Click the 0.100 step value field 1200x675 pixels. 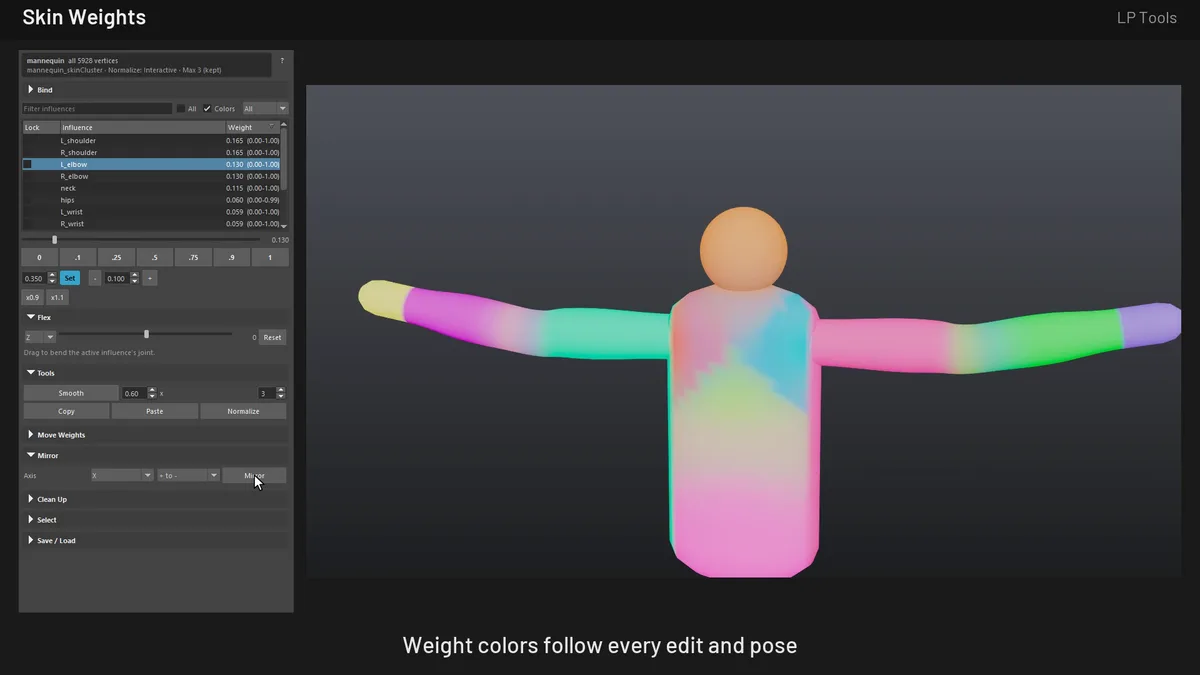click(117, 278)
